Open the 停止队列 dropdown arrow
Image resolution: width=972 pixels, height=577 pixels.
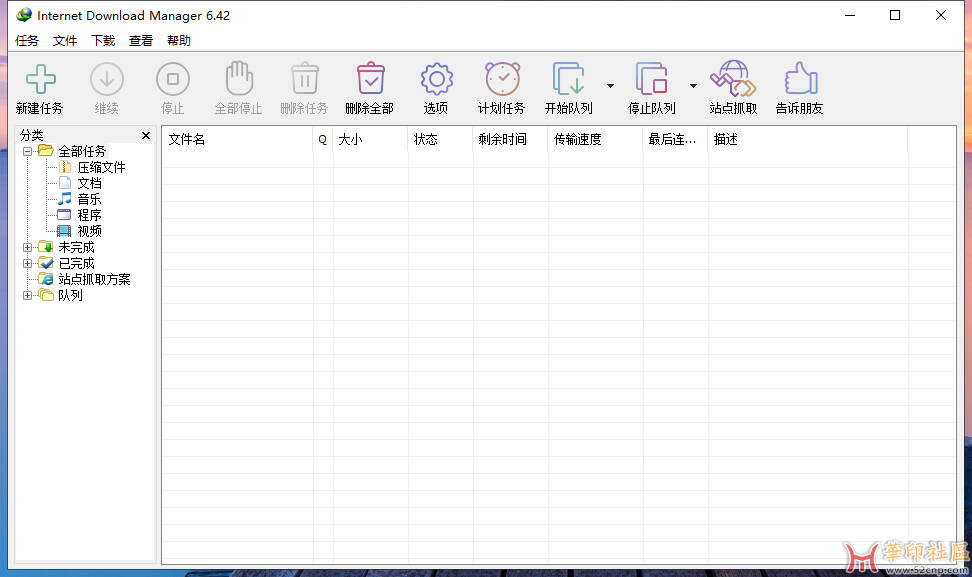[x=694, y=86]
